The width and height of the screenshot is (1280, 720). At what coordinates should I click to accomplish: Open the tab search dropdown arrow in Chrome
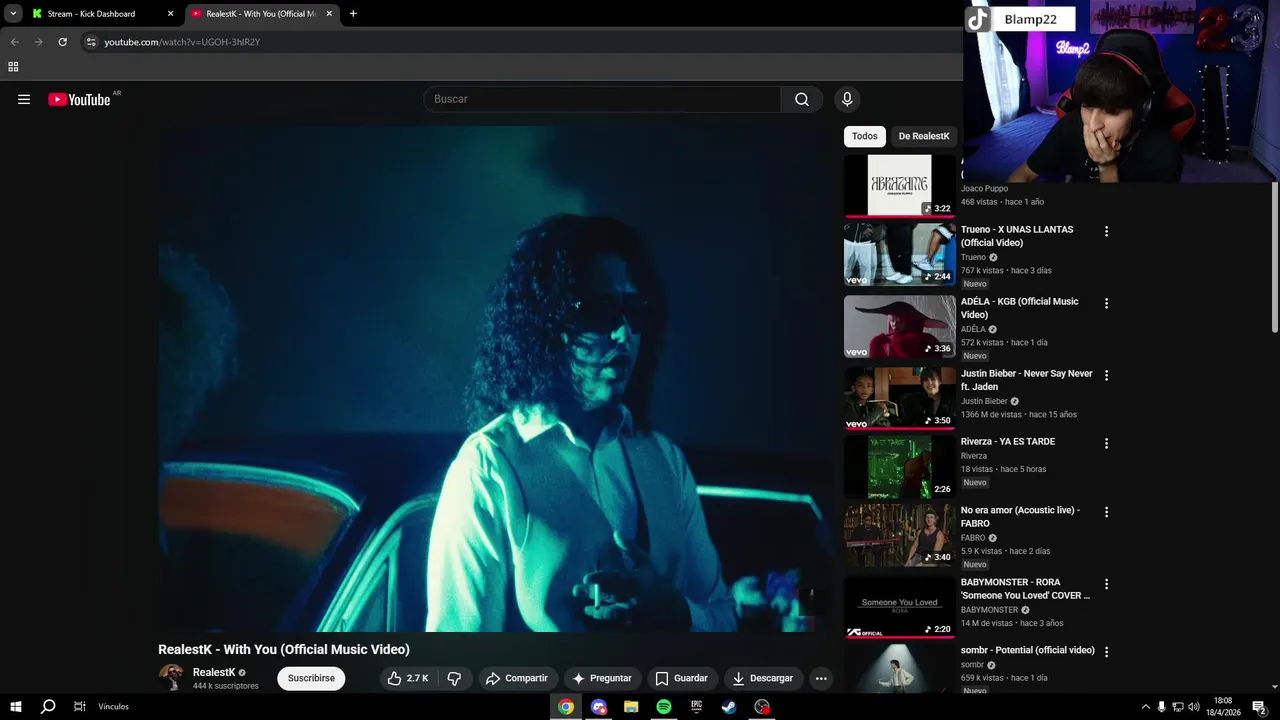[13, 14]
